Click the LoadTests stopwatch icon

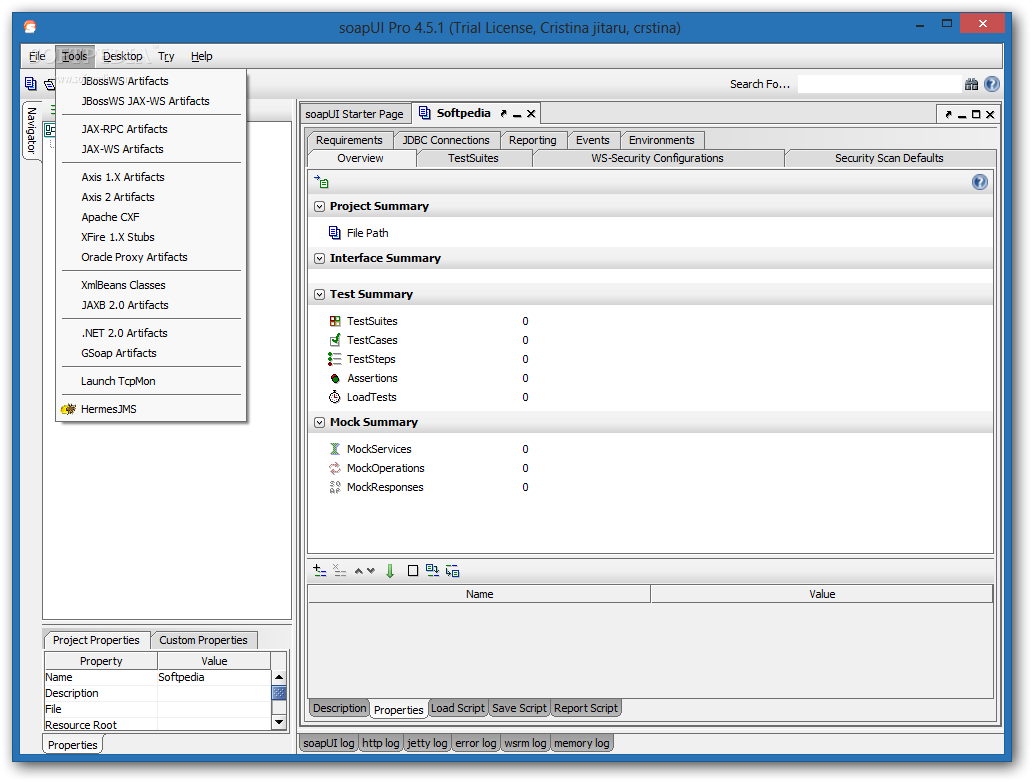click(334, 397)
